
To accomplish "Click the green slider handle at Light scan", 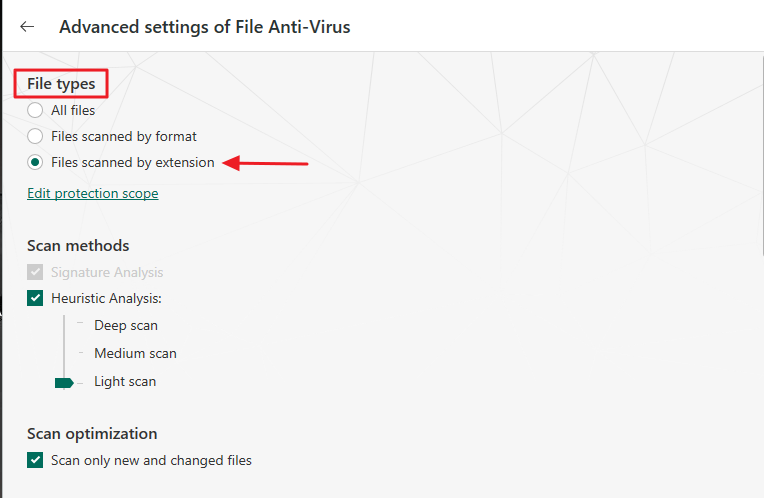I will coord(65,382).
